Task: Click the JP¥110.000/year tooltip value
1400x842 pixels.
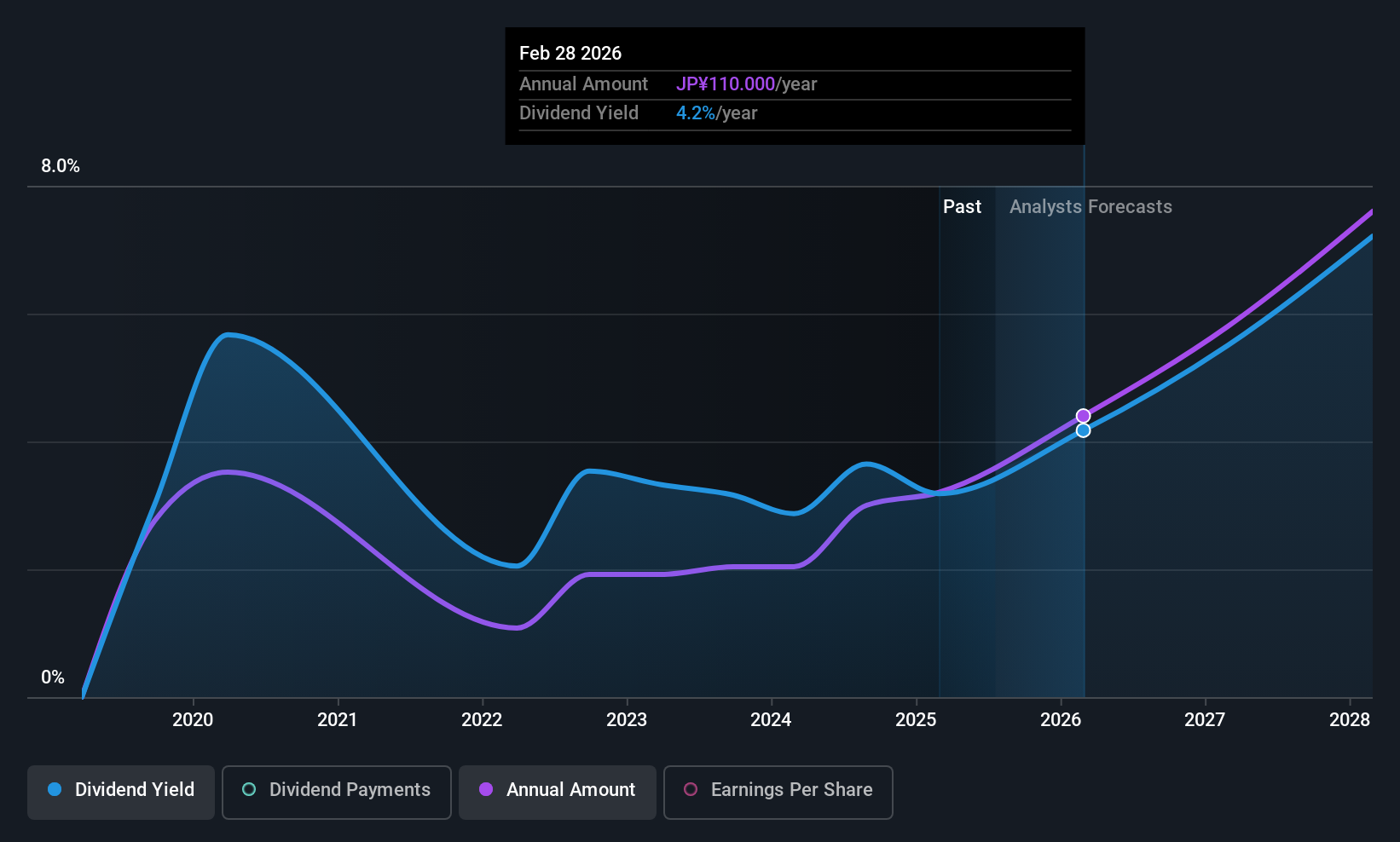Action: coord(746,84)
